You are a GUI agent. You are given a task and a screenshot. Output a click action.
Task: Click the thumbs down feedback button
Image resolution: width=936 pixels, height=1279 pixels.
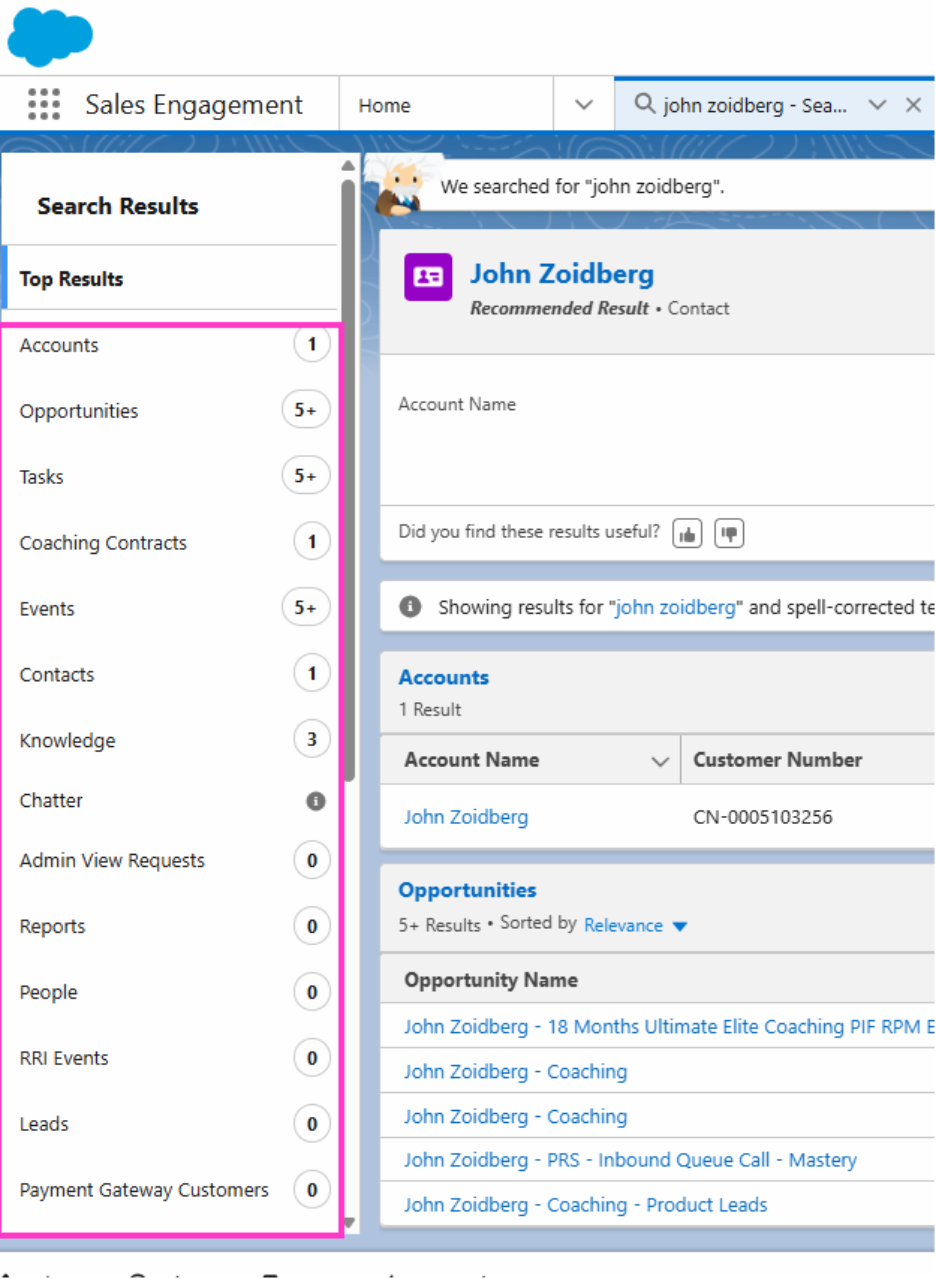(730, 534)
